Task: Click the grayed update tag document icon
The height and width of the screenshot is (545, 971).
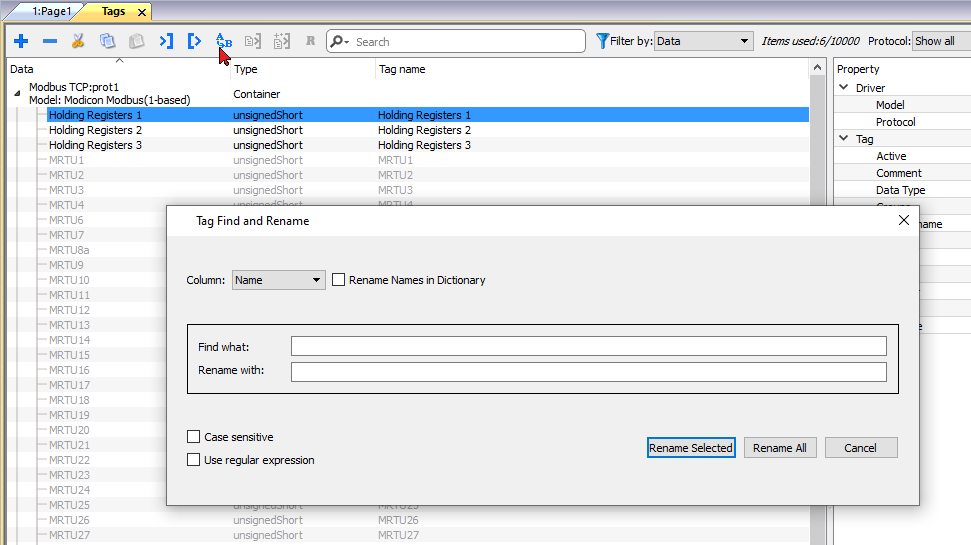Action: click(x=253, y=41)
